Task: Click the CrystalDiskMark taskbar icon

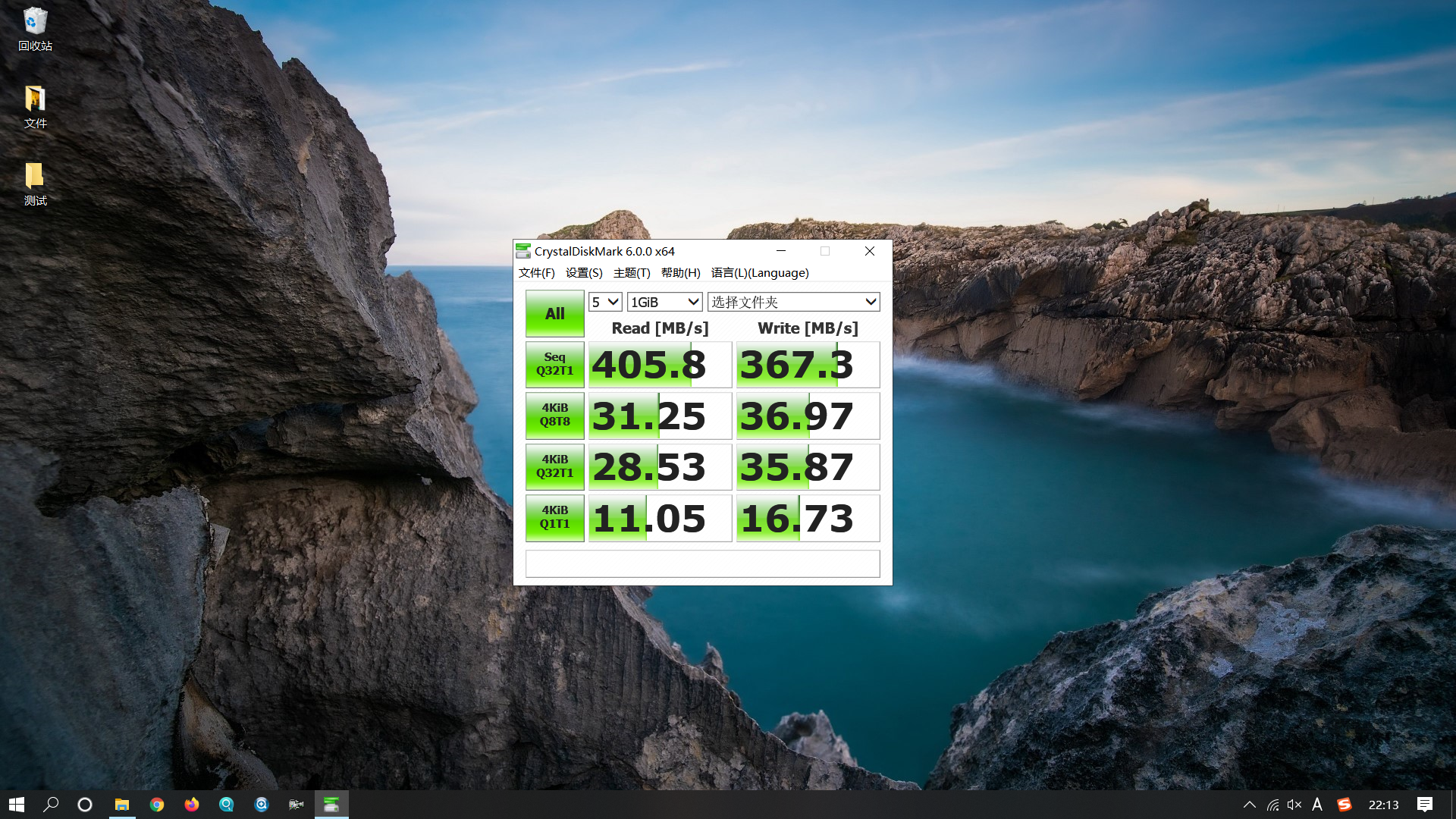Action: pos(331,805)
